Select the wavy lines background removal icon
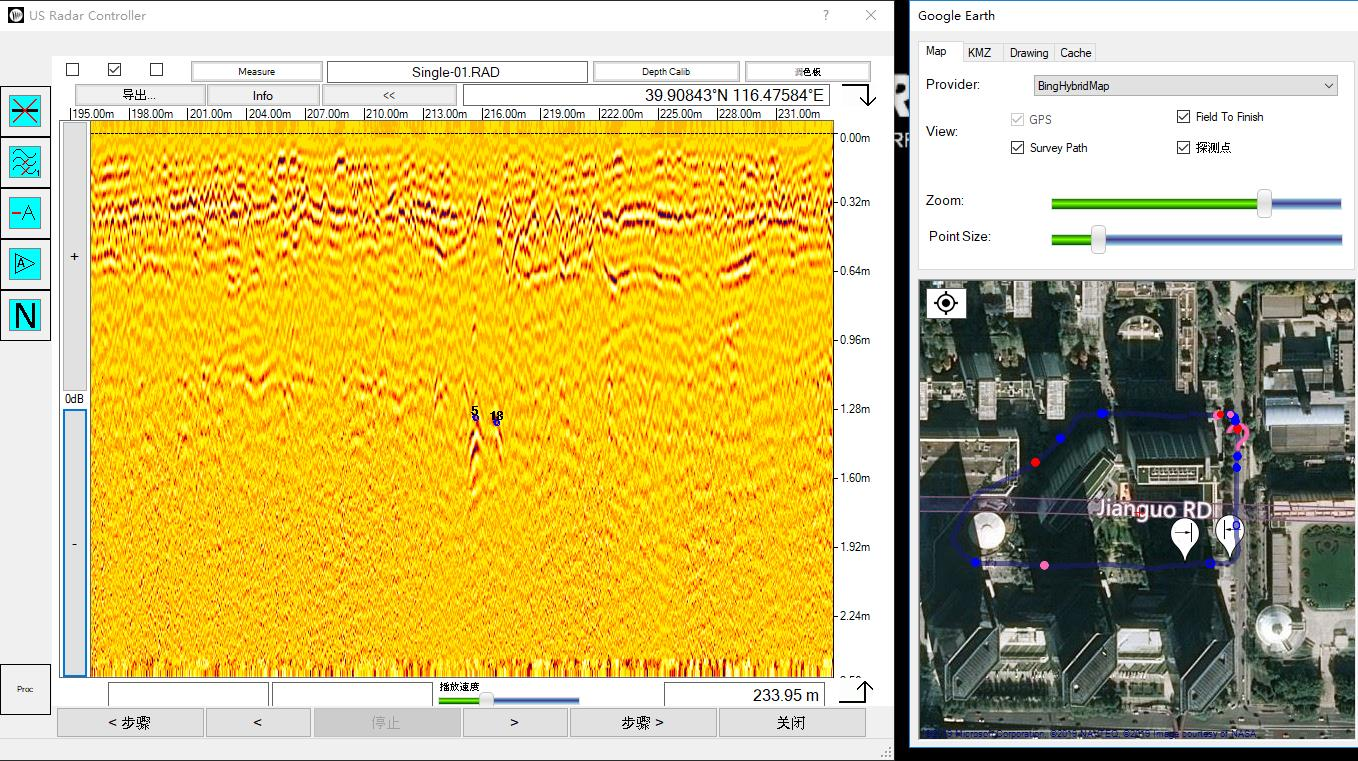The image size is (1358, 761). pyautogui.click(x=25, y=161)
